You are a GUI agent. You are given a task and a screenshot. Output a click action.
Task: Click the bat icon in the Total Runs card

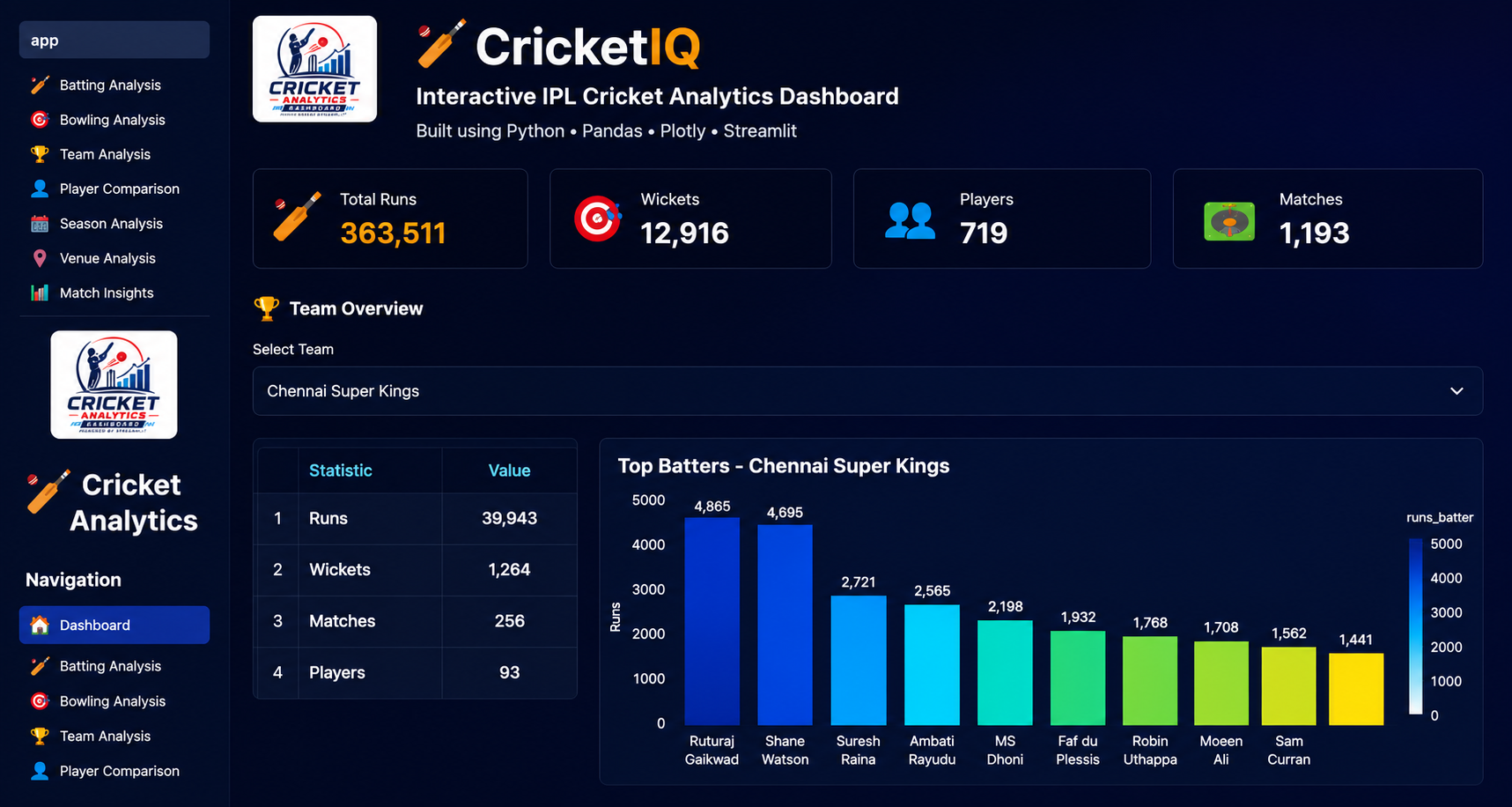(297, 216)
